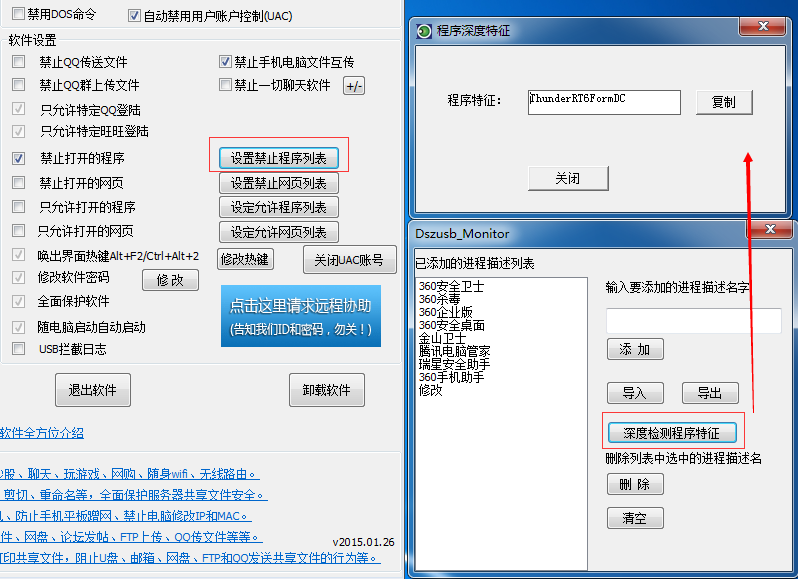Click 卸载软件 button
Image resolution: width=798 pixels, height=579 pixels.
click(326, 390)
